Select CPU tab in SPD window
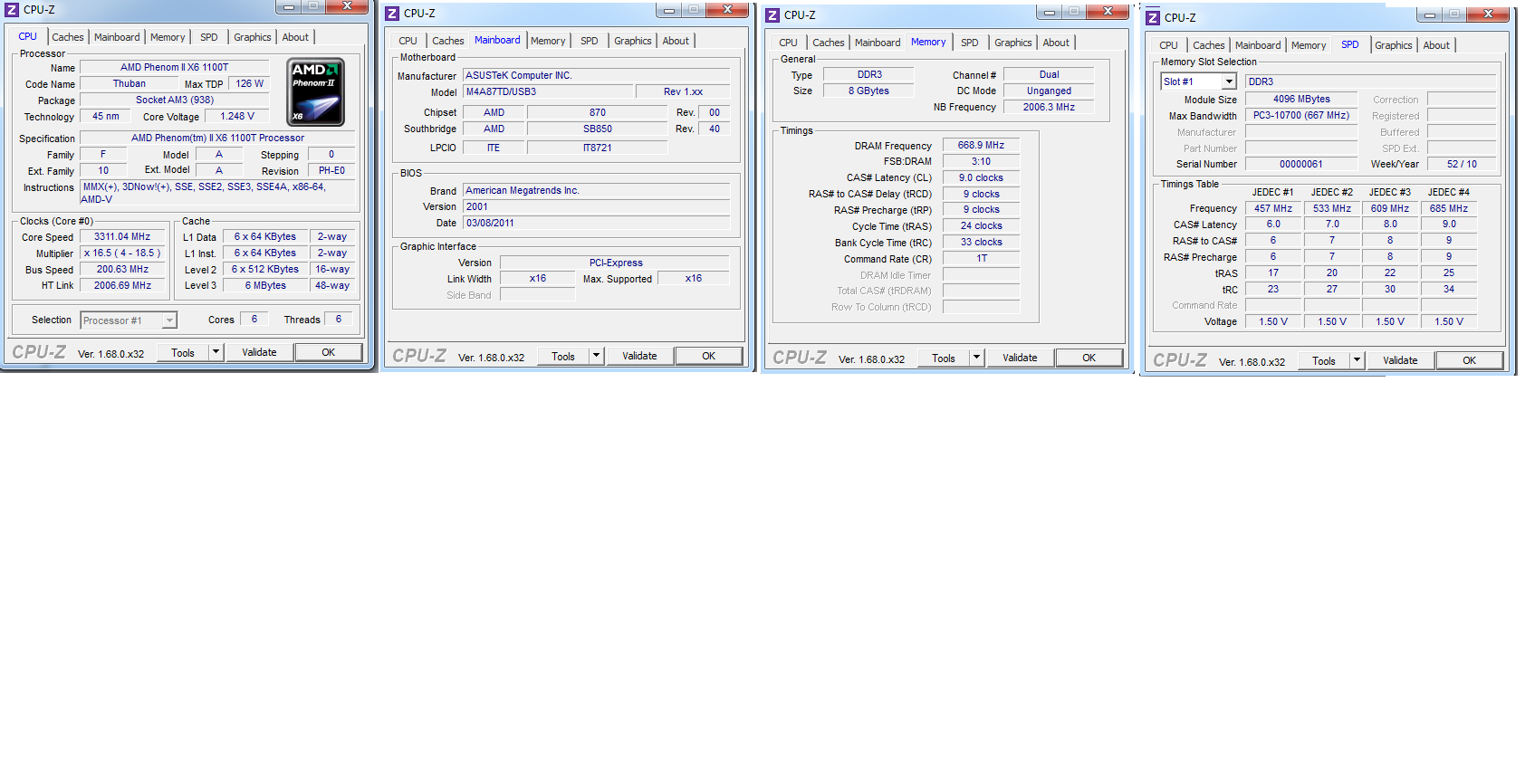 point(1169,45)
